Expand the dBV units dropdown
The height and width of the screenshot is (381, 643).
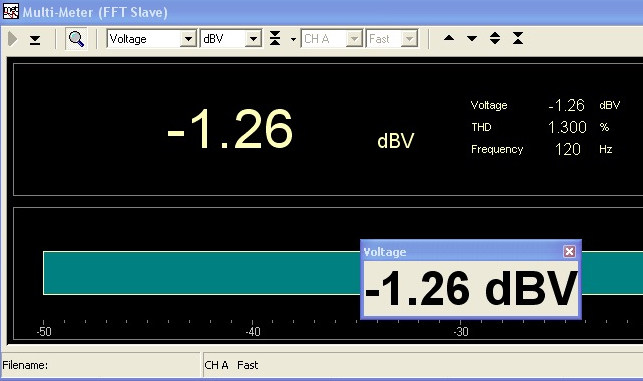pyautogui.click(x=231, y=39)
